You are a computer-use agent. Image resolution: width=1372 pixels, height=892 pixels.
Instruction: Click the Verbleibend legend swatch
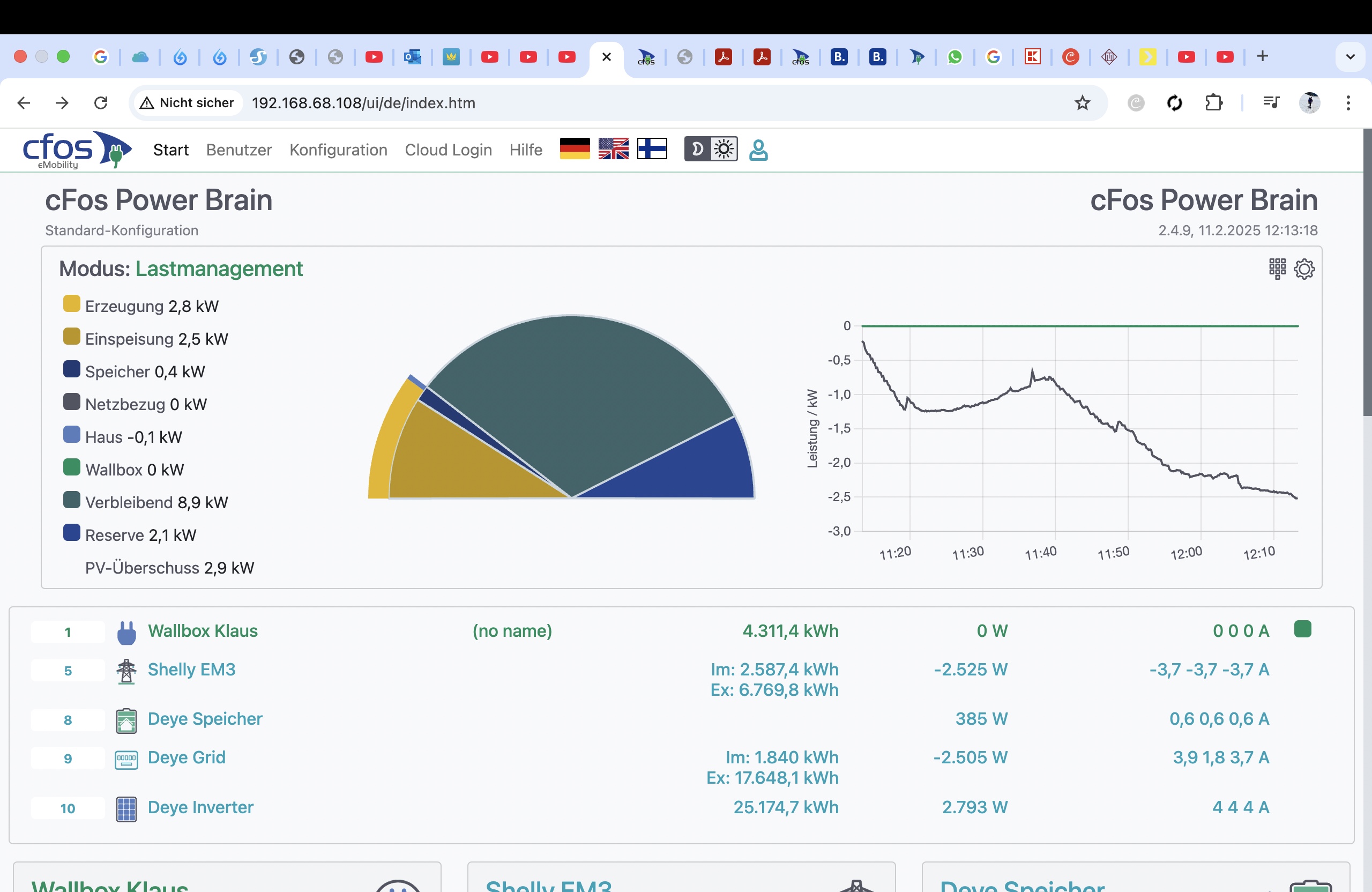(71, 500)
